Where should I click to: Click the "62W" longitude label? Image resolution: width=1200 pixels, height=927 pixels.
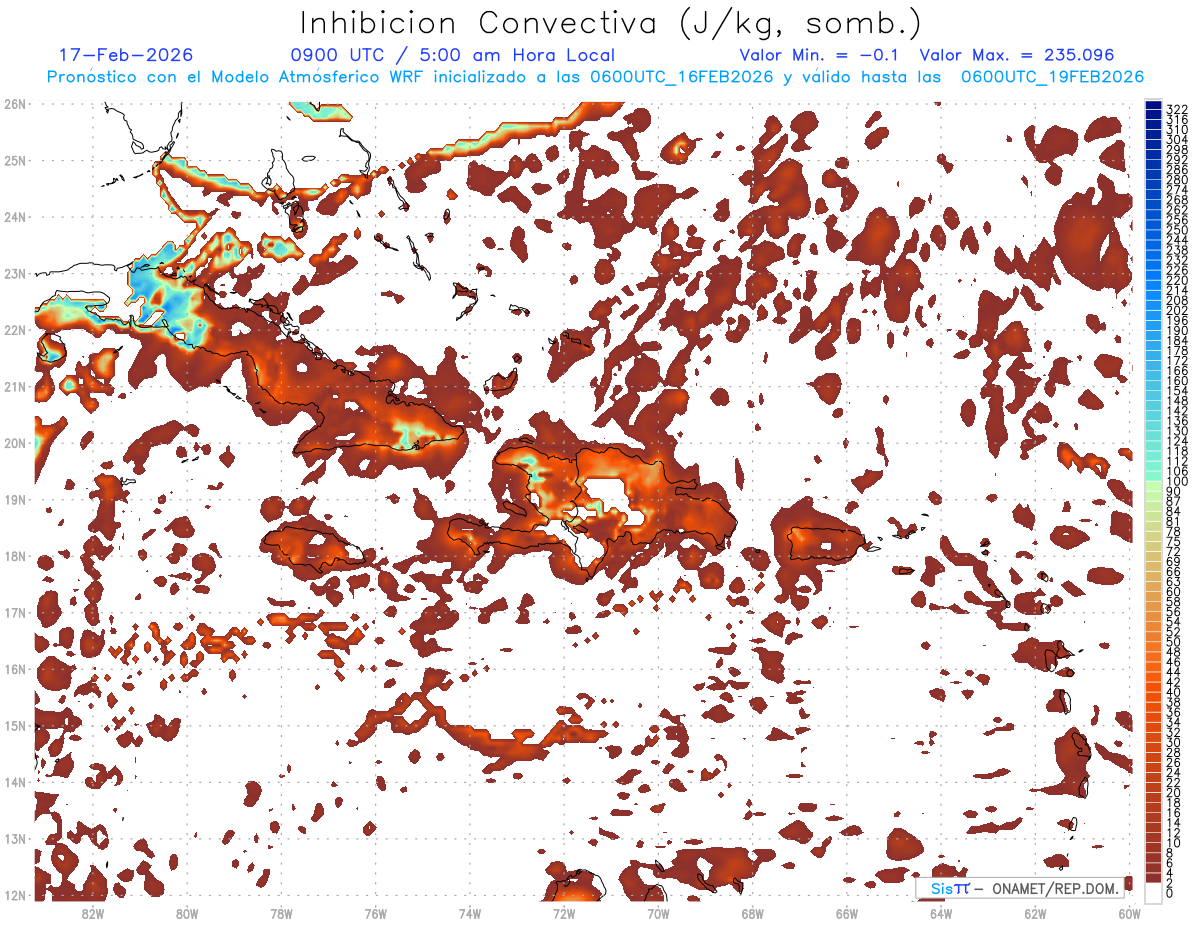click(1035, 913)
